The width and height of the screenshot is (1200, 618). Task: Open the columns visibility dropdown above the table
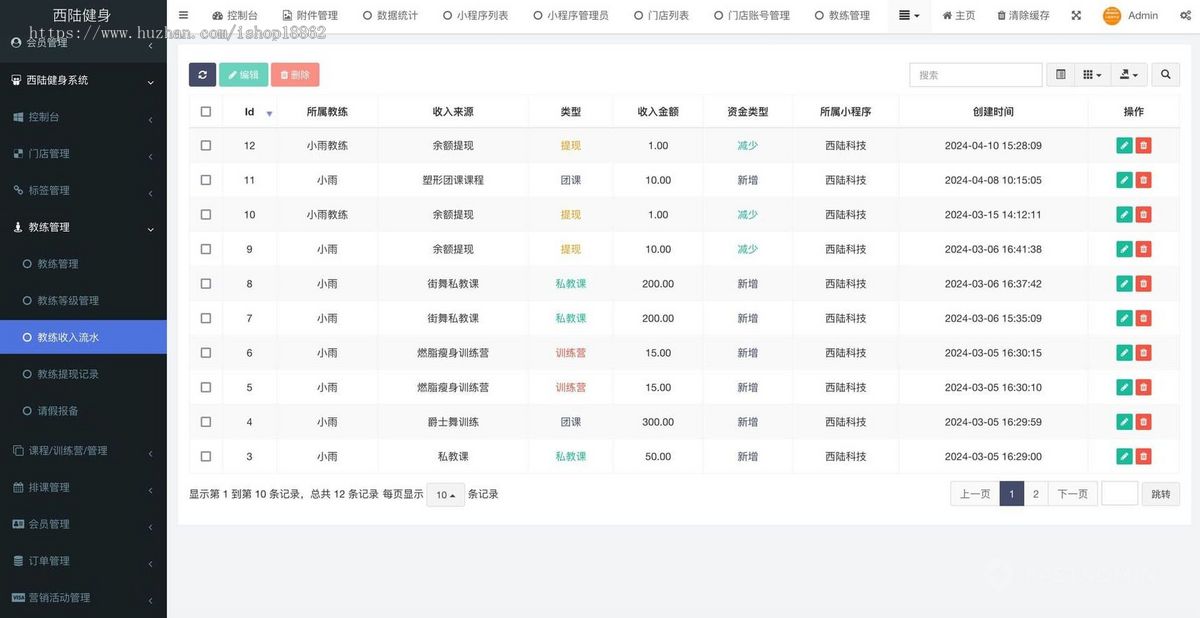click(1092, 74)
